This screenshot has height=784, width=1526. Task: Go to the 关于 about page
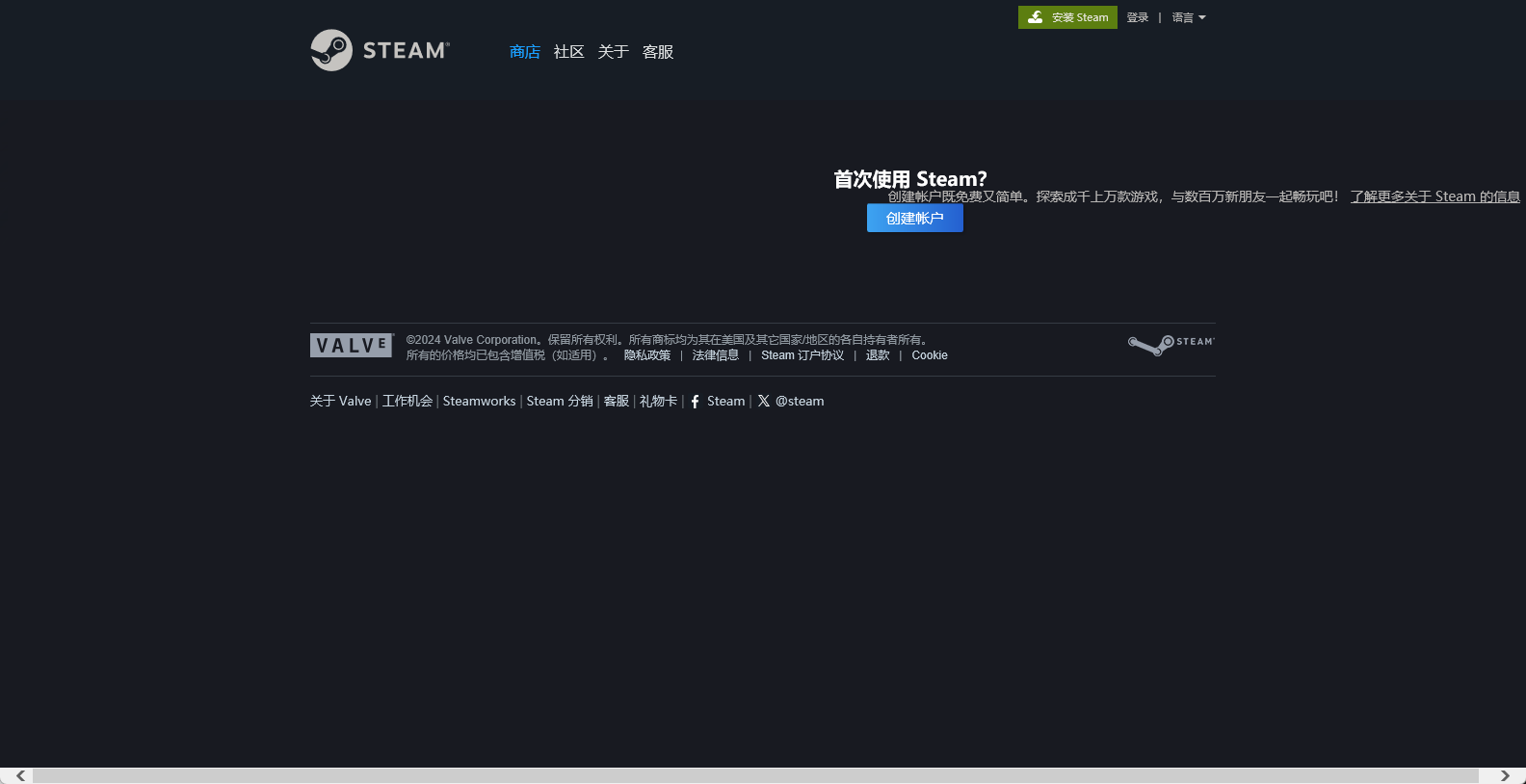[614, 52]
